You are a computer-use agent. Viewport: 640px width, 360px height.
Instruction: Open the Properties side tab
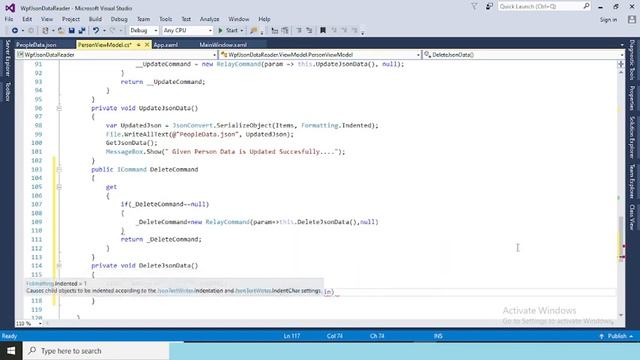tap(632, 98)
